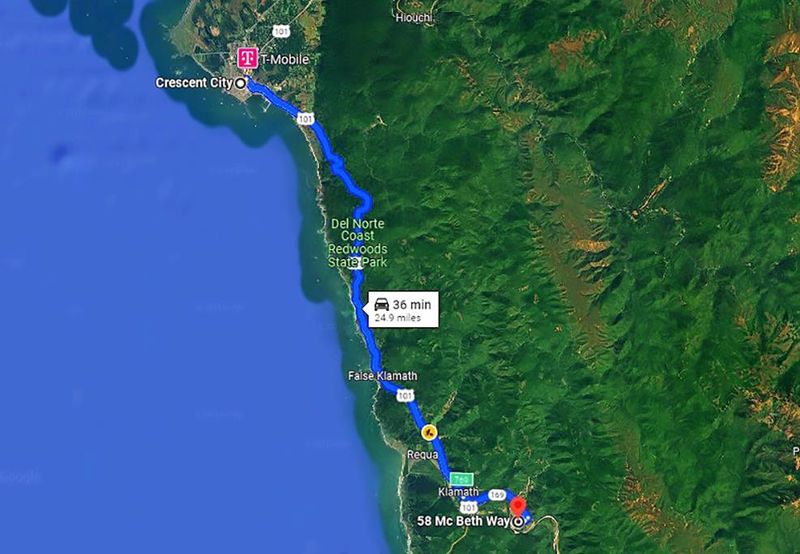Click the Crescent City text label
Image resolution: width=800 pixels, height=554 pixels.
[x=194, y=83]
